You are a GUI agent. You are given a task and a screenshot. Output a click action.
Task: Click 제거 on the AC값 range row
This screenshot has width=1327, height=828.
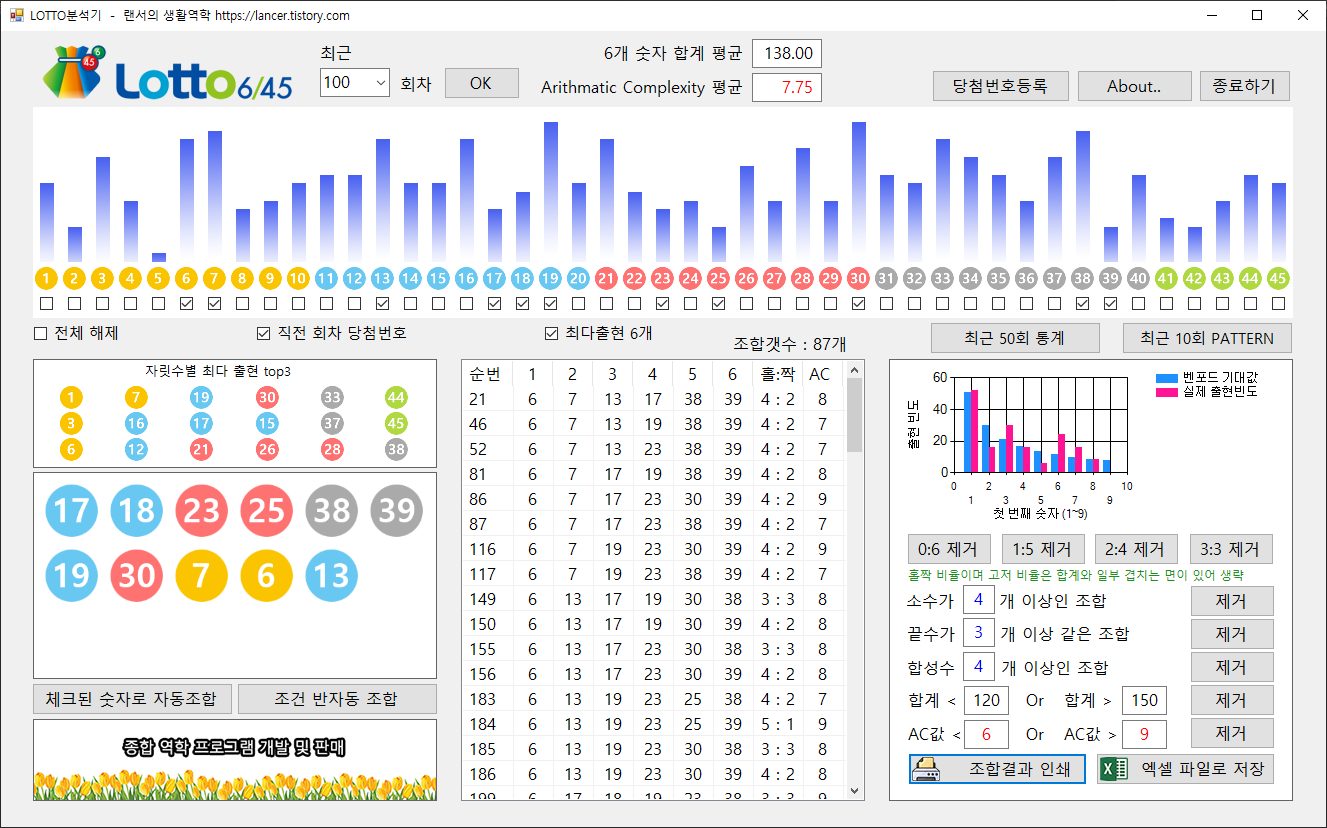point(1232,733)
